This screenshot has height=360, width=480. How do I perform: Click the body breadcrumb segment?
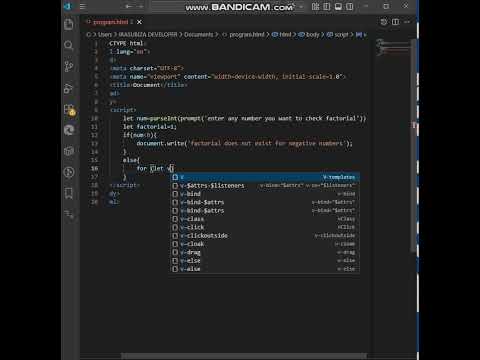coord(309,35)
